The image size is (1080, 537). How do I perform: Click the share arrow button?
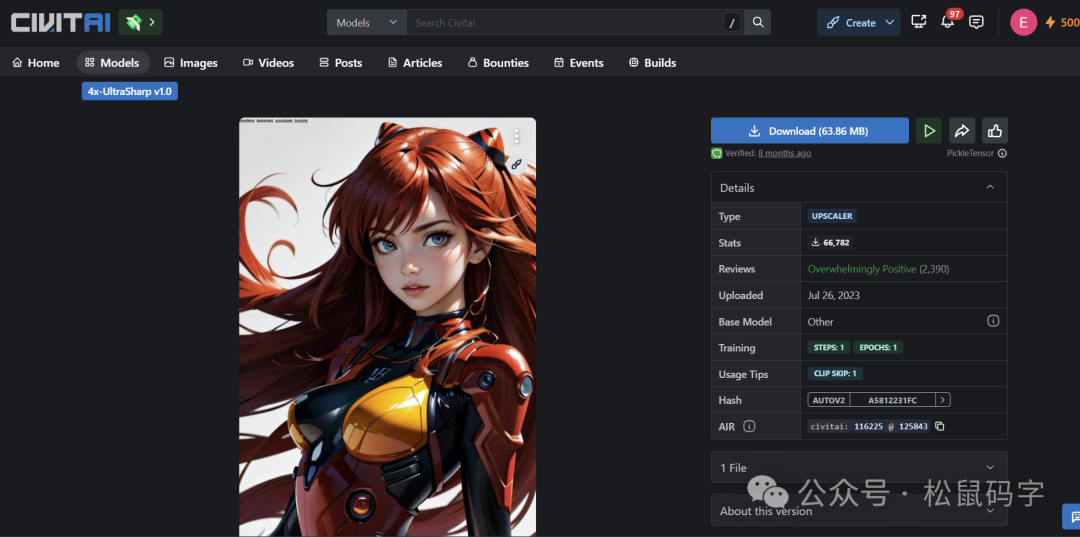point(962,131)
